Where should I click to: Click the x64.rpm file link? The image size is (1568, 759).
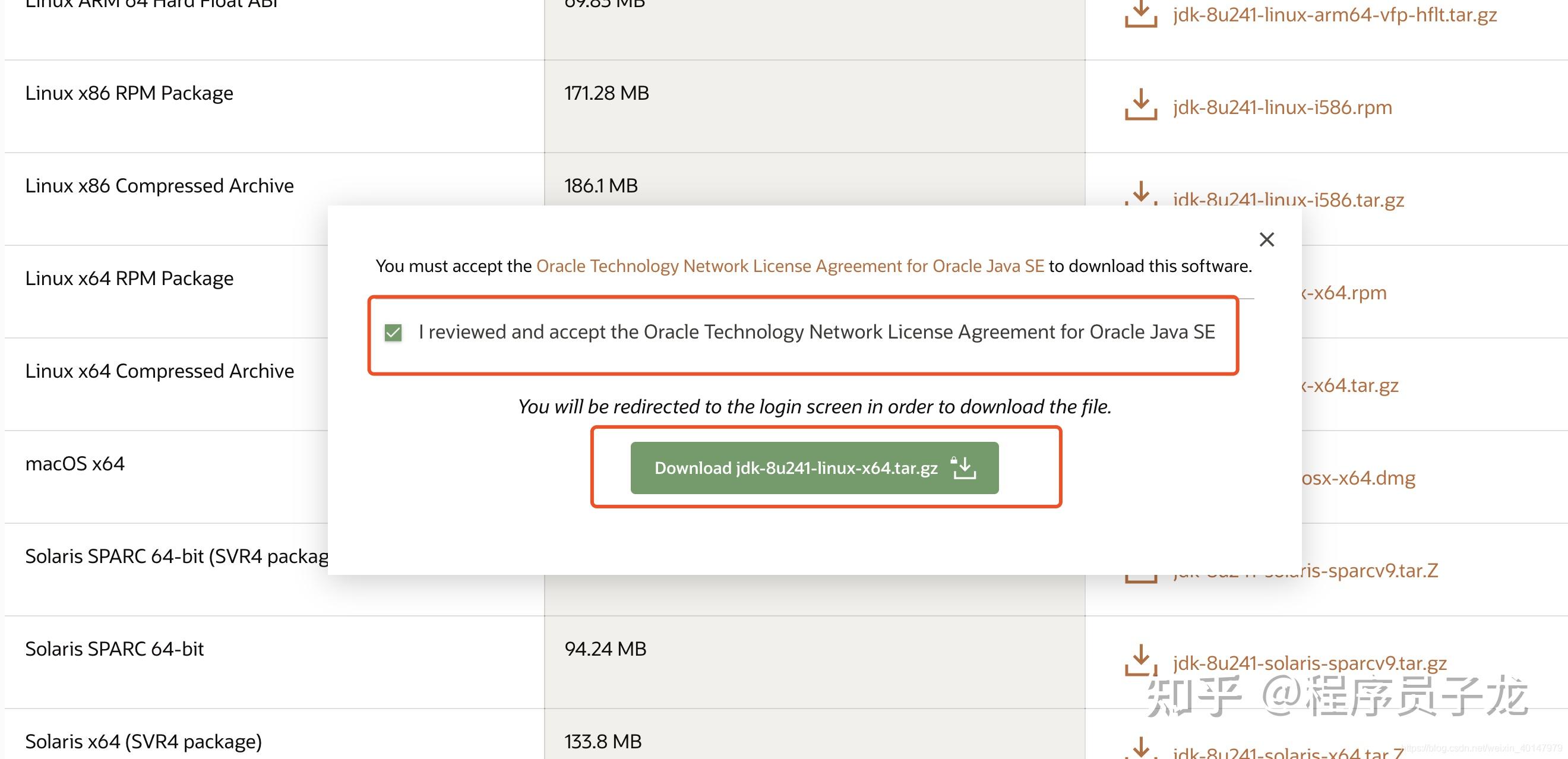pos(1344,293)
